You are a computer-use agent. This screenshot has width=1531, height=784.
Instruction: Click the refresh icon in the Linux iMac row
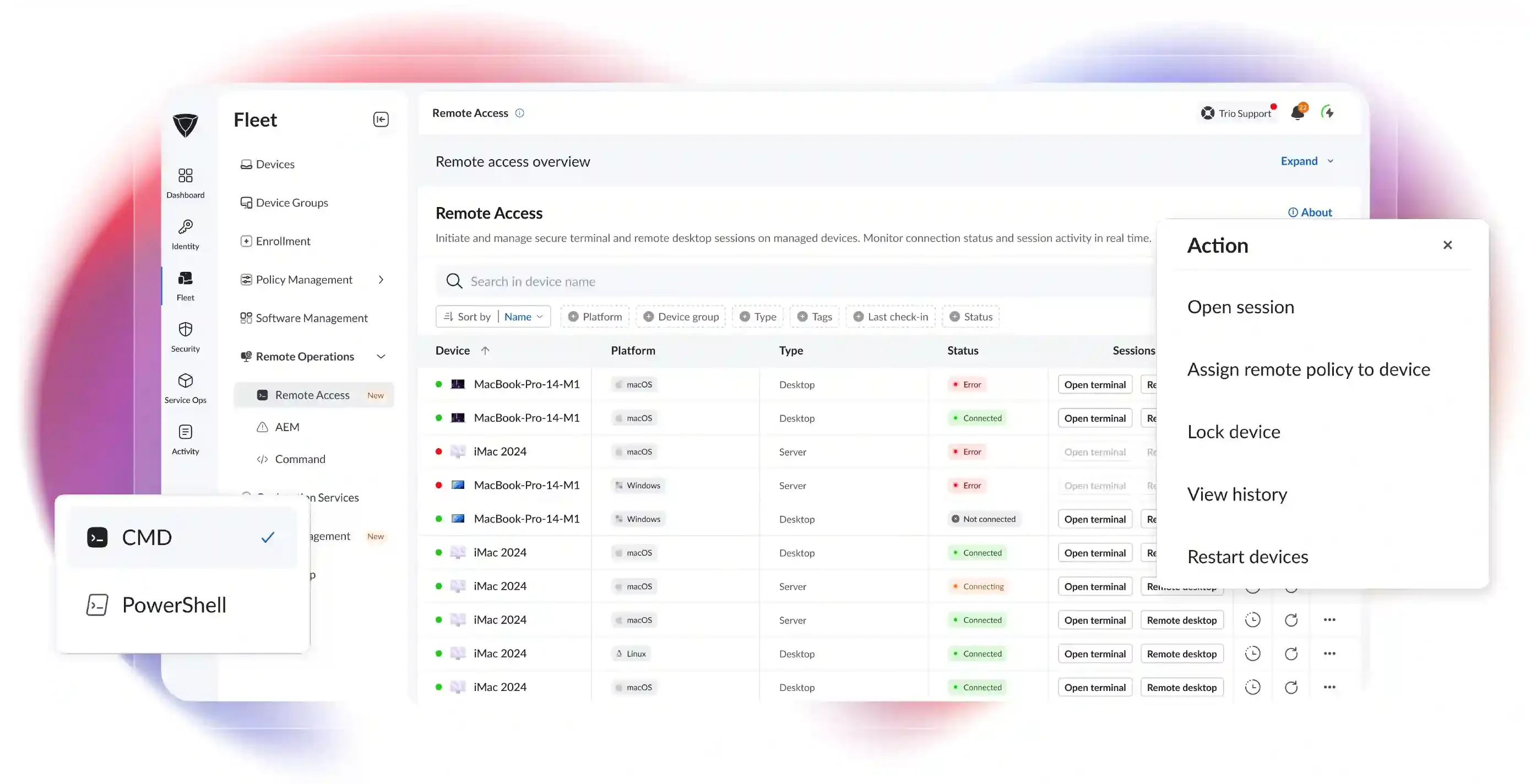pyautogui.click(x=1291, y=654)
